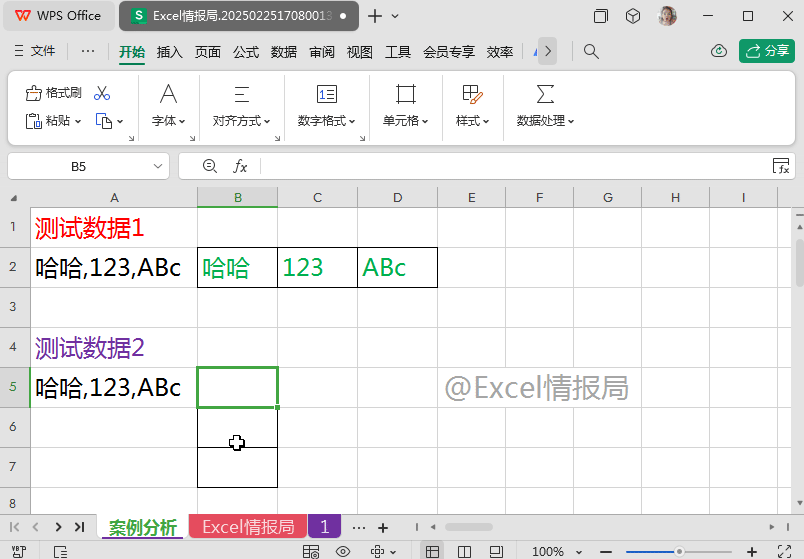
Task: Click the magnifier search icon in menu bar
Action: point(591,51)
